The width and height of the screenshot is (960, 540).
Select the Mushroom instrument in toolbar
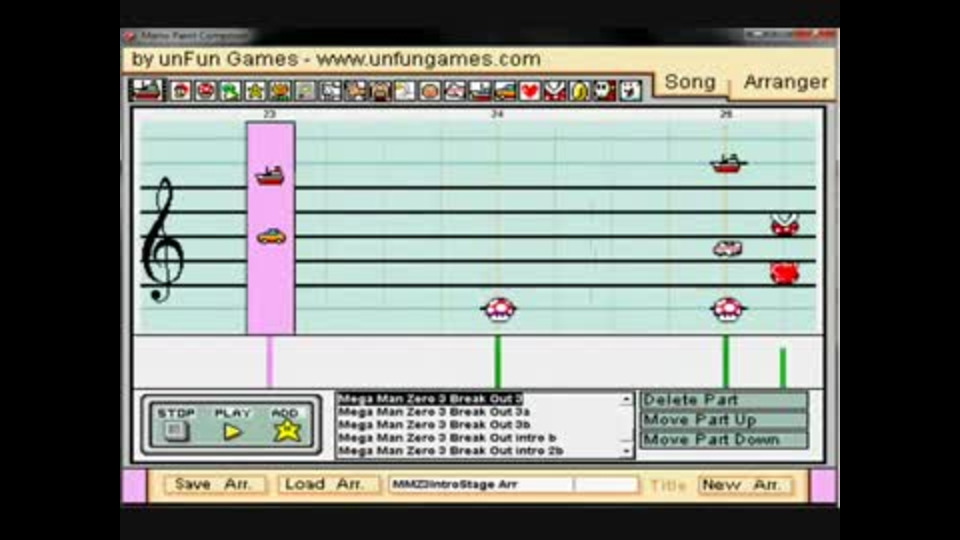[206, 91]
